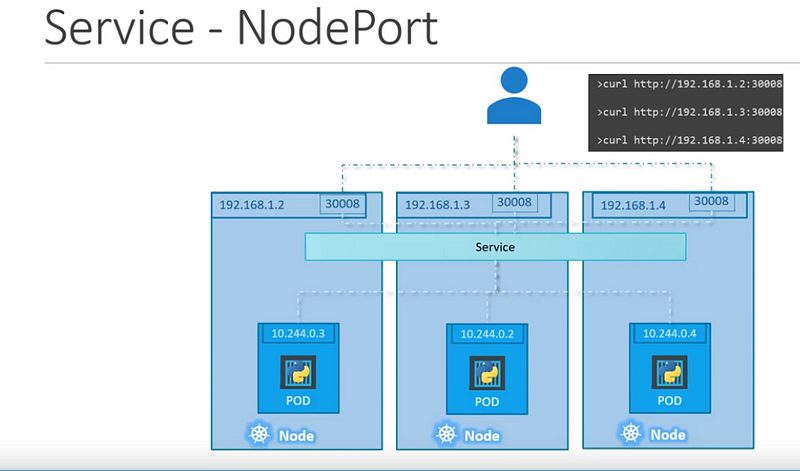Click the 192.168.1.3 node IP label
Viewport: 800px width, 471px height.
(437, 205)
